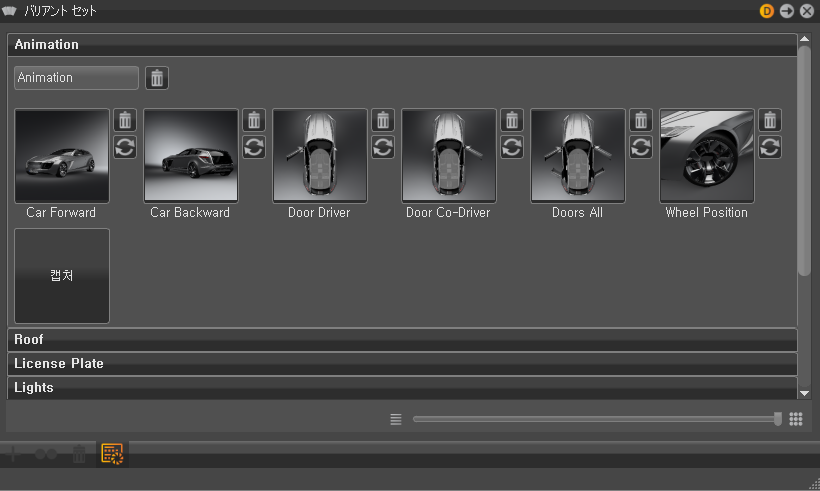This screenshot has height=491, width=820.
Task: Collapse the Animation section header
Action: (402, 45)
